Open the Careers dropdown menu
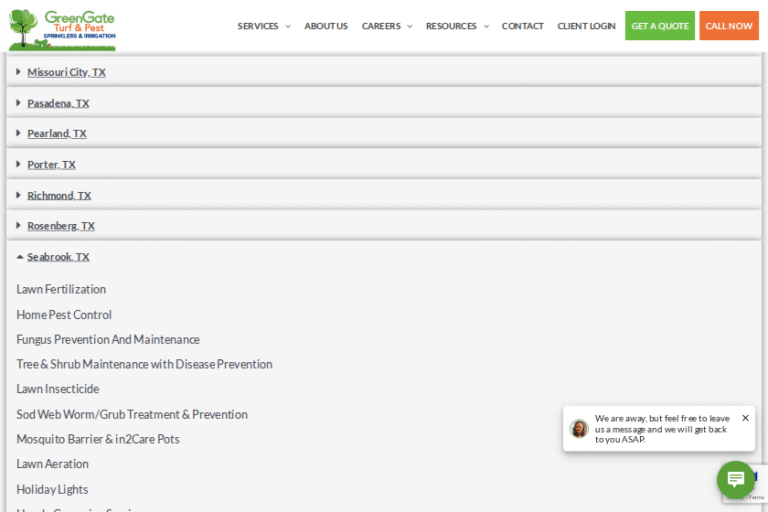Viewport: 768px width, 512px height. [x=386, y=26]
